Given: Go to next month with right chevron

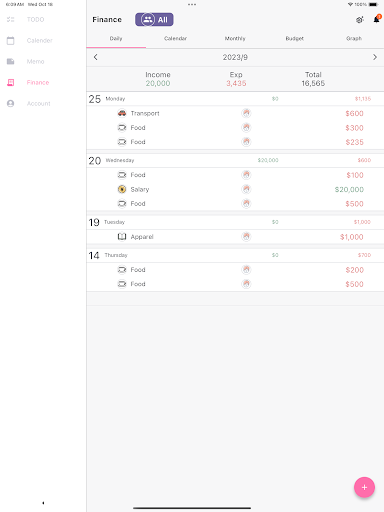Looking at the screenshot, I should coord(375,57).
